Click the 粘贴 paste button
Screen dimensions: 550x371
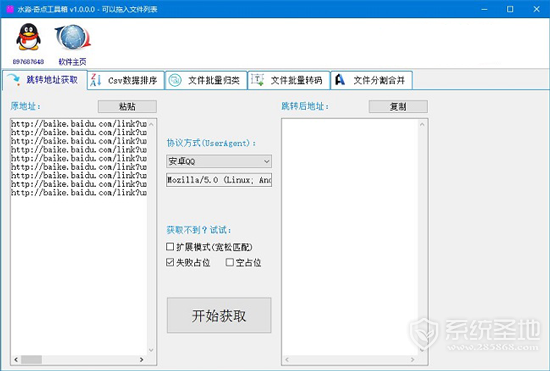point(127,107)
